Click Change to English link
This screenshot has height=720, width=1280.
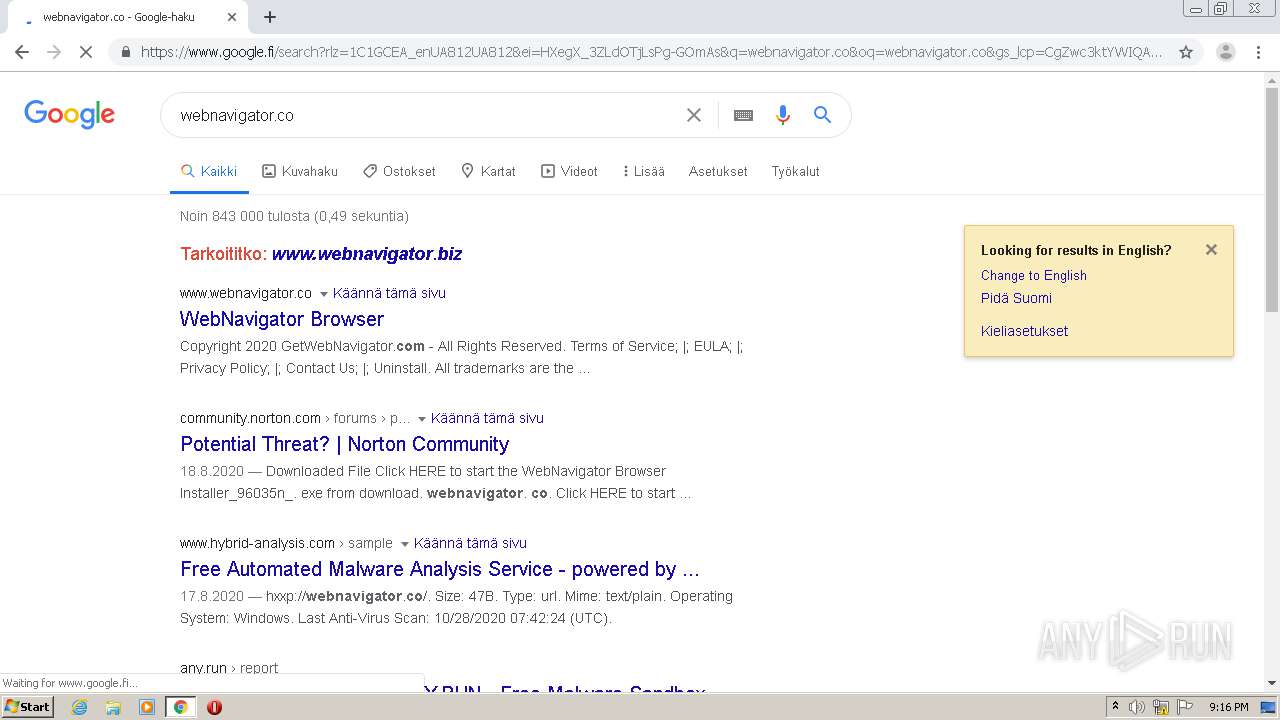click(1034, 275)
